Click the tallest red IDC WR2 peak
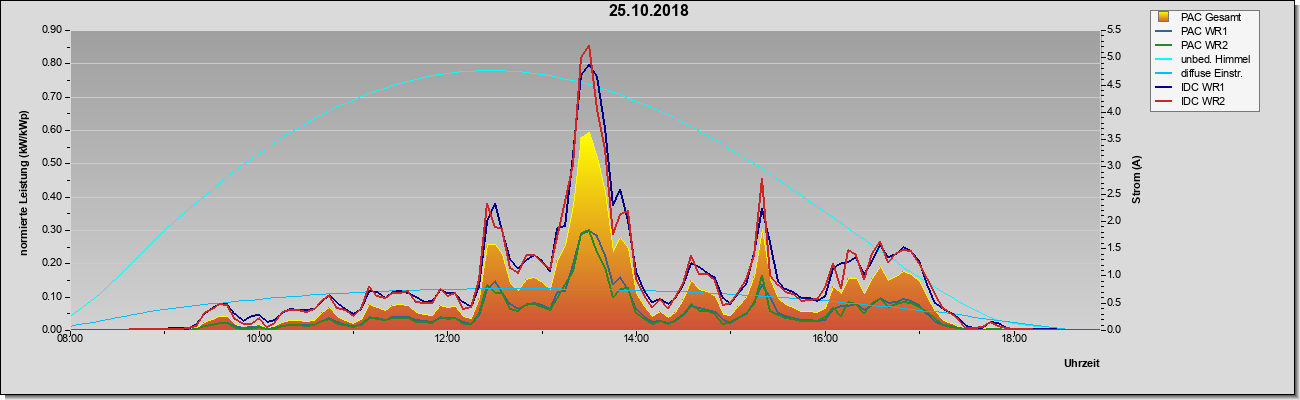 (x=589, y=46)
